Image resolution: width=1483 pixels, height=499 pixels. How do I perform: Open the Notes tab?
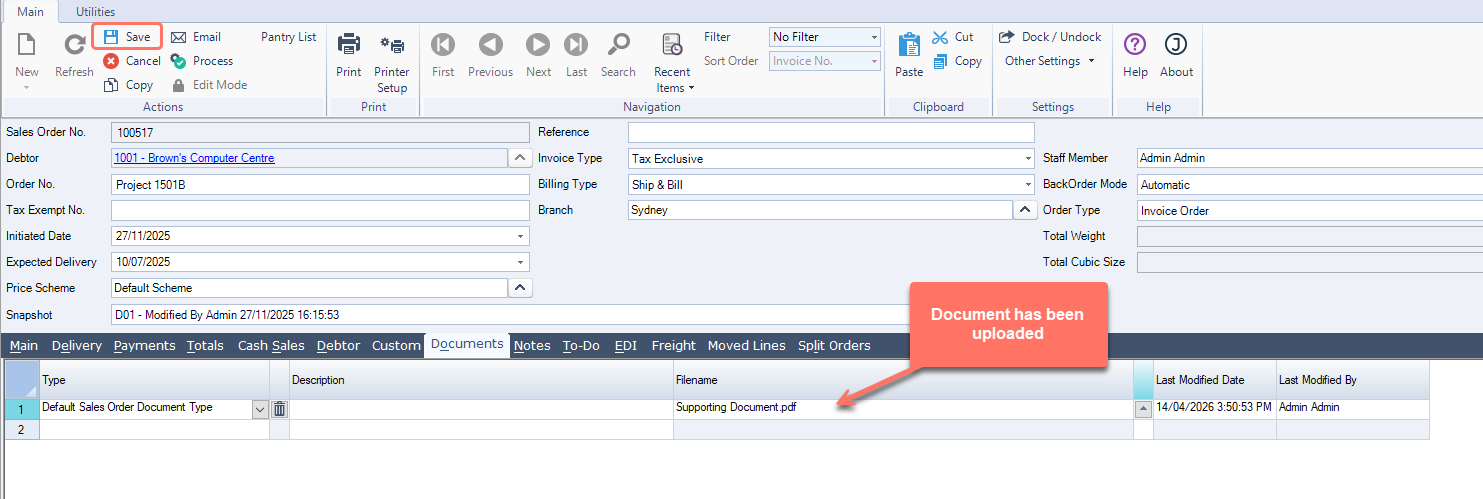pyautogui.click(x=532, y=345)
